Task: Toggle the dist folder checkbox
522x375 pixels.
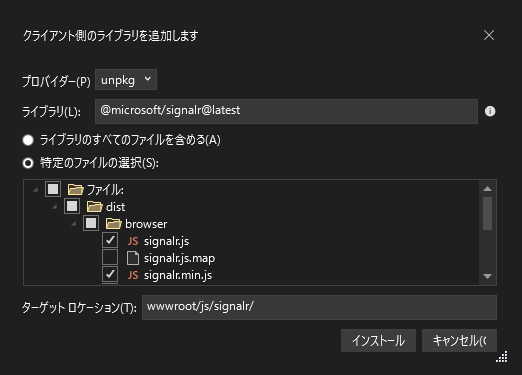Action: coord(72,206)
